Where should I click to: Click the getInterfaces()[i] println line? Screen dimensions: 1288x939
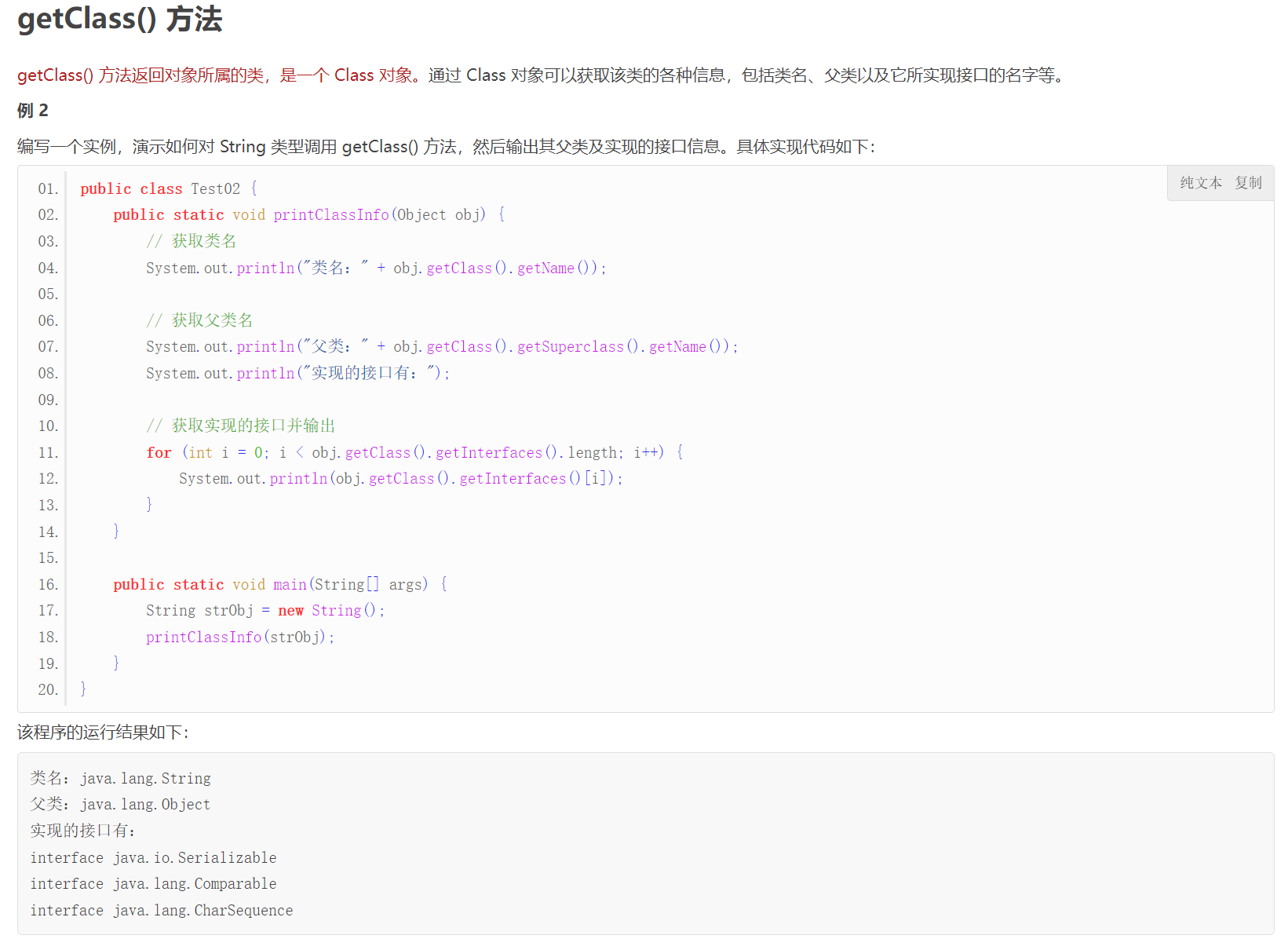coord(401,479)
